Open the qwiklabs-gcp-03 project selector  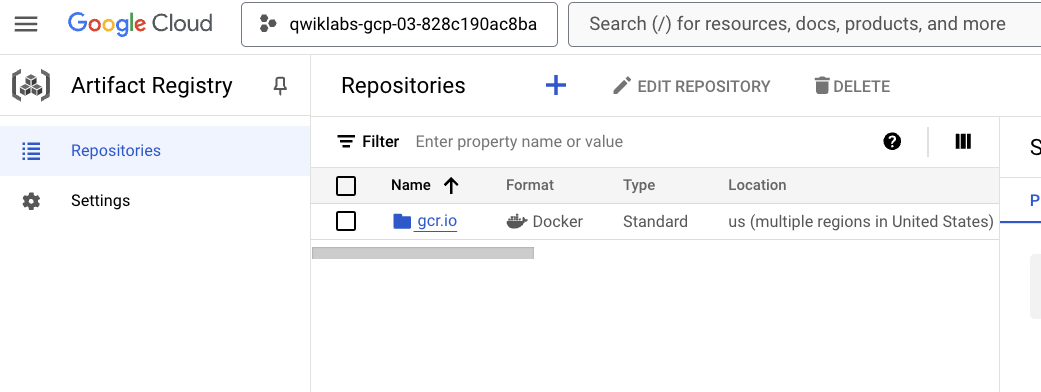pos(400,25)
